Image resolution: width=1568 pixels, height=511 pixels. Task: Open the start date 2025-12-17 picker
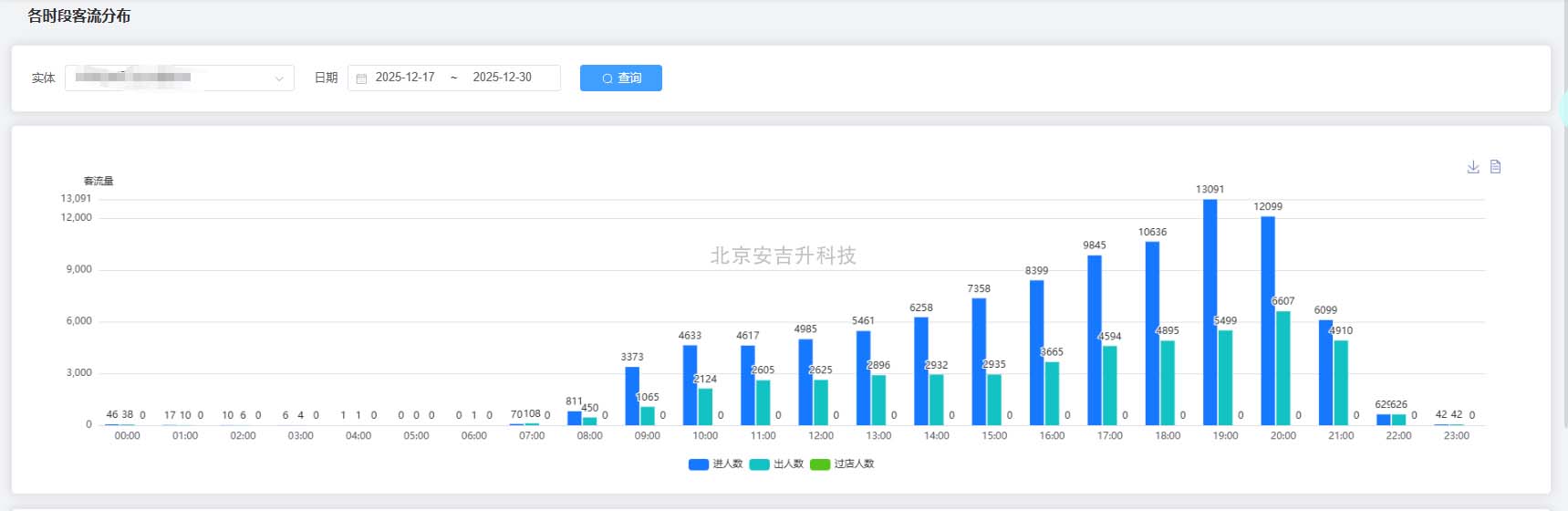click(405, 78)
